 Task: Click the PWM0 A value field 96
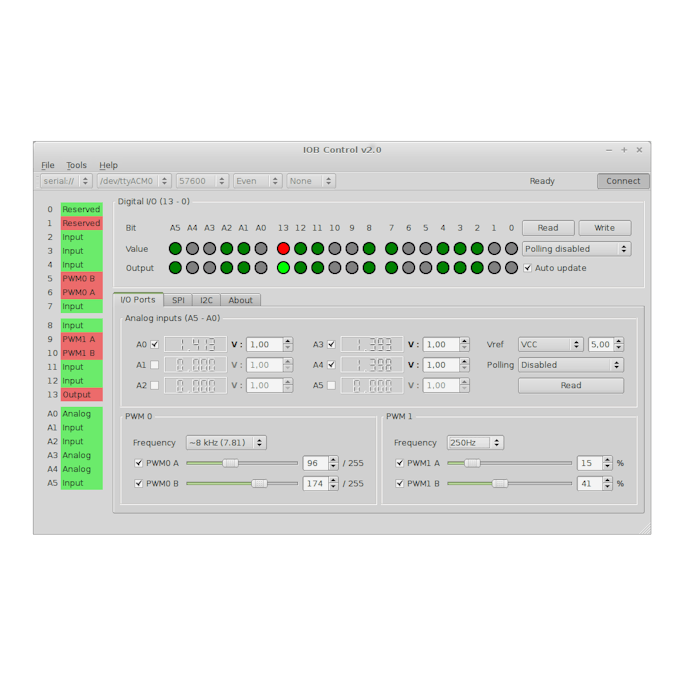pyautogui.click(x=316, y=463)
